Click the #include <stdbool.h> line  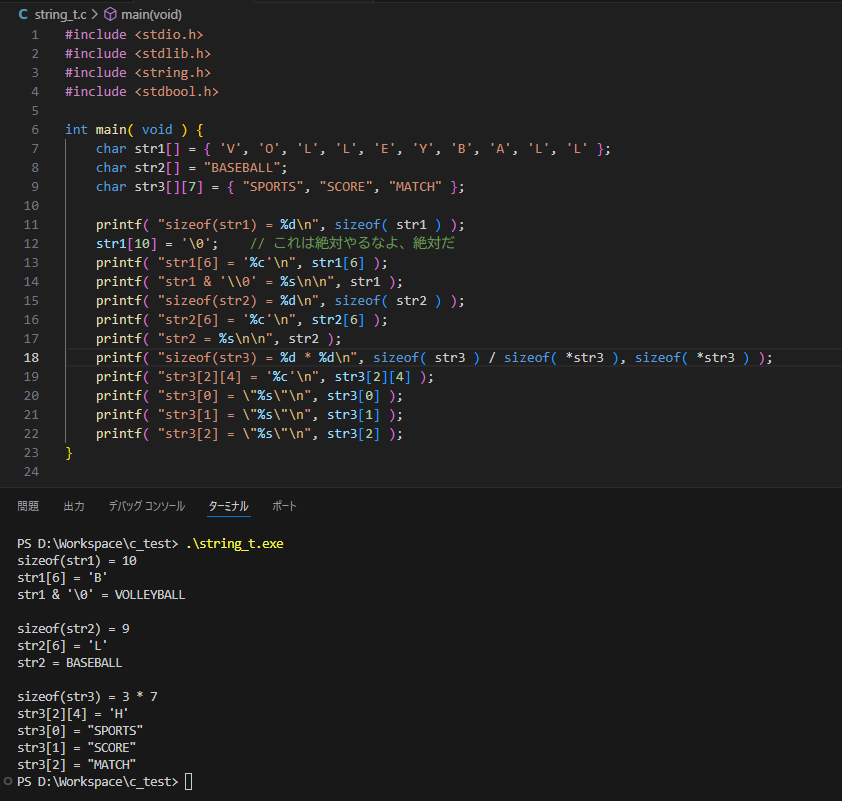[142, 92]
